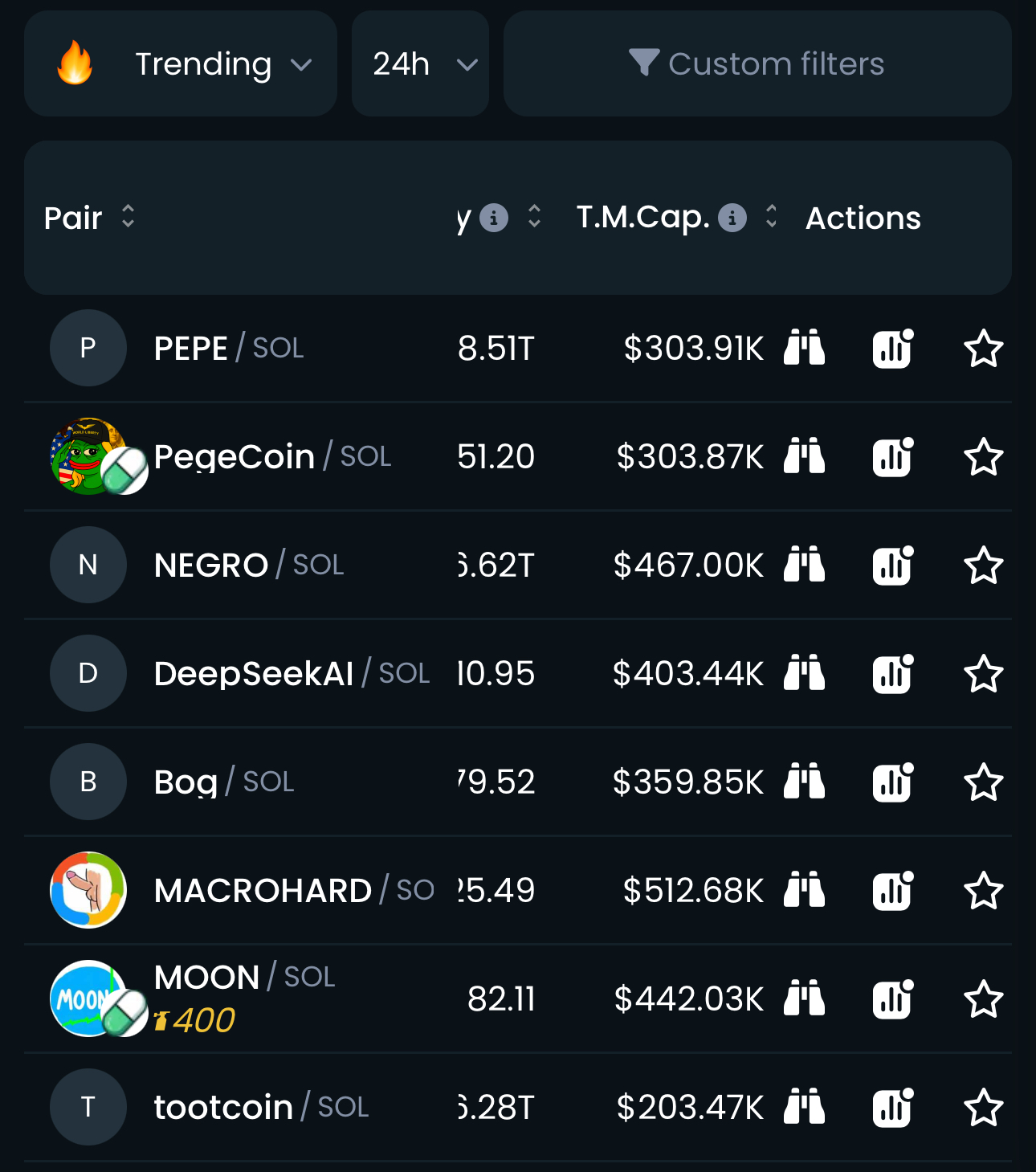Click binoculars icon for MOON pair

804,998
